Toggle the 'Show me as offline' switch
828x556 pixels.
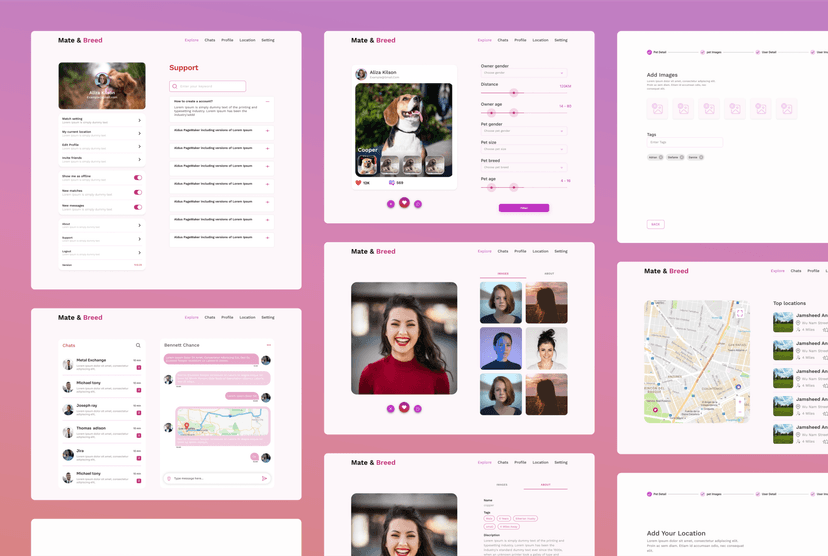click(x=138, y=177)
